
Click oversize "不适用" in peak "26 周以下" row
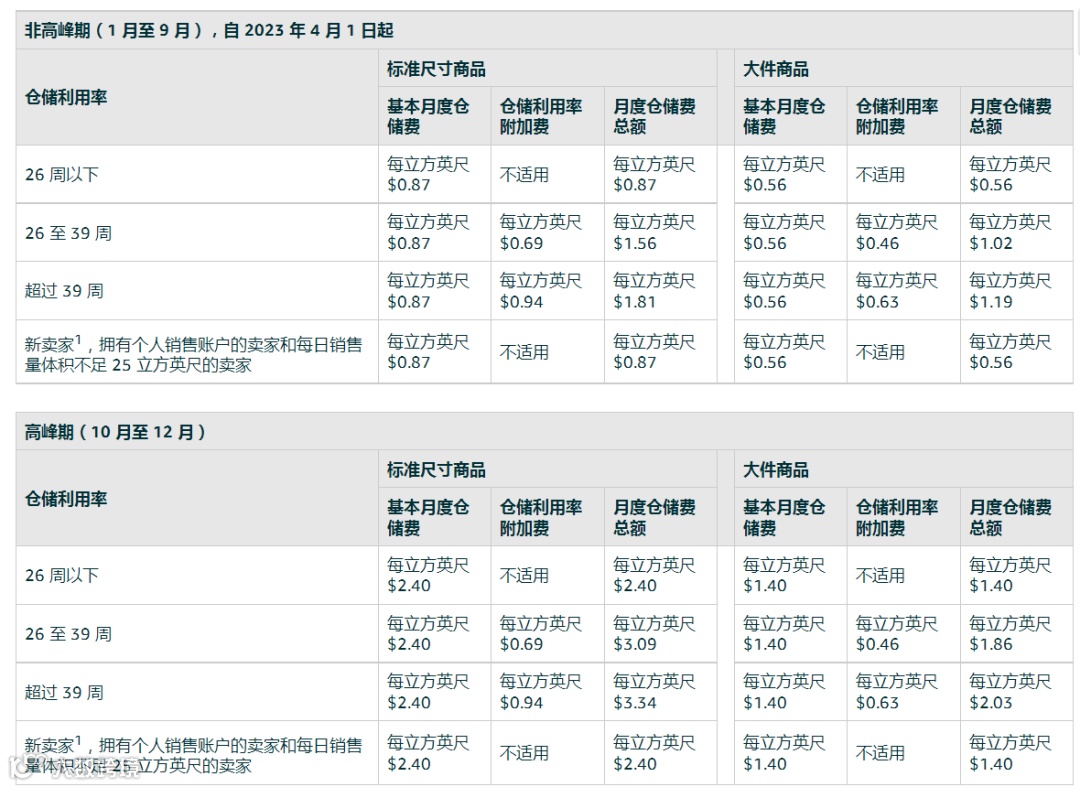880,576
